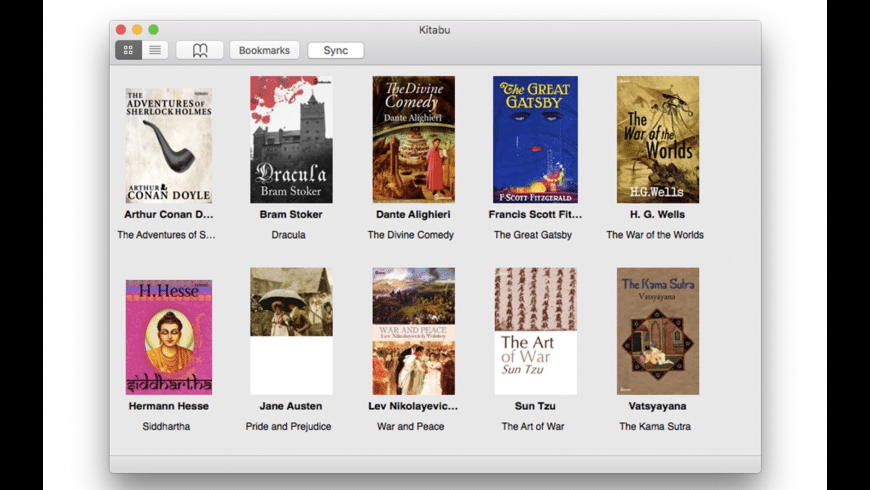Select the Pride and Prejudice cover
This screenshot has height=490, width=870.
click(291, 331)
